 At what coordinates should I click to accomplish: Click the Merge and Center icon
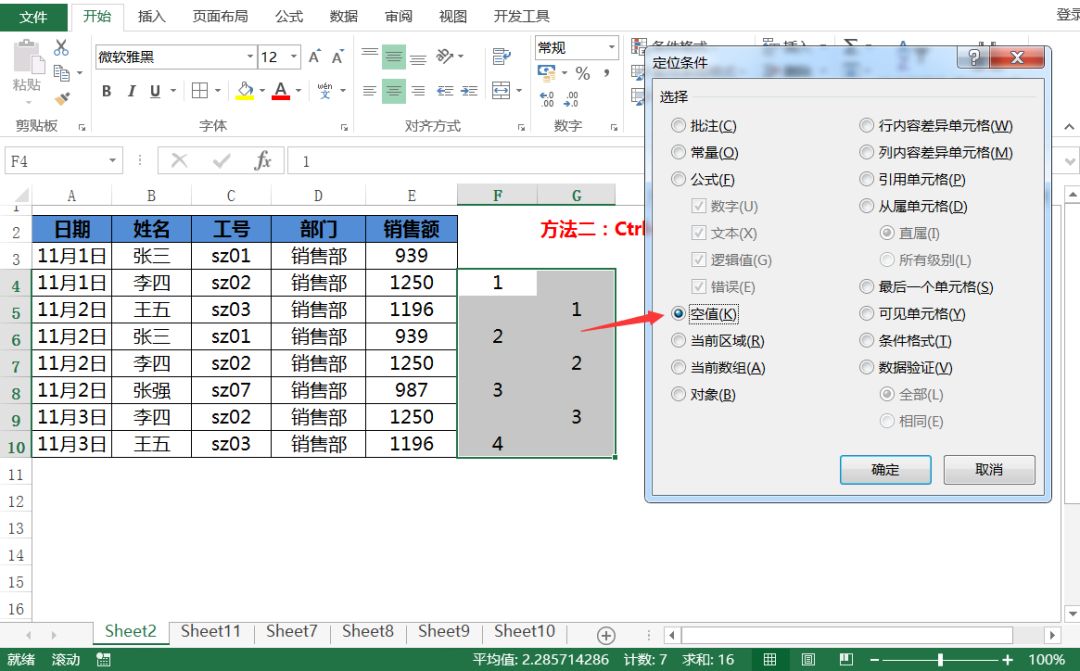click(501, 90)
